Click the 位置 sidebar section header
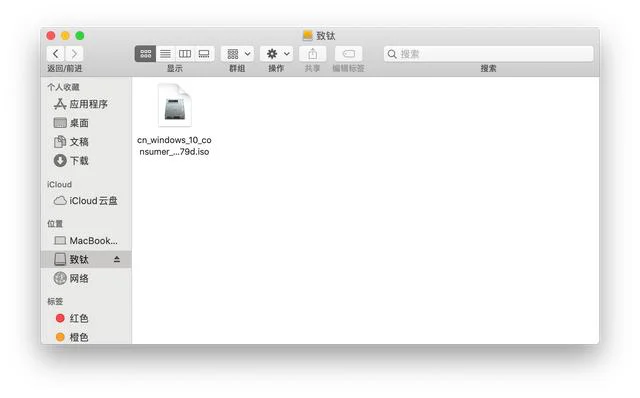The image size is (640, 398). click(x=55, y=224)
